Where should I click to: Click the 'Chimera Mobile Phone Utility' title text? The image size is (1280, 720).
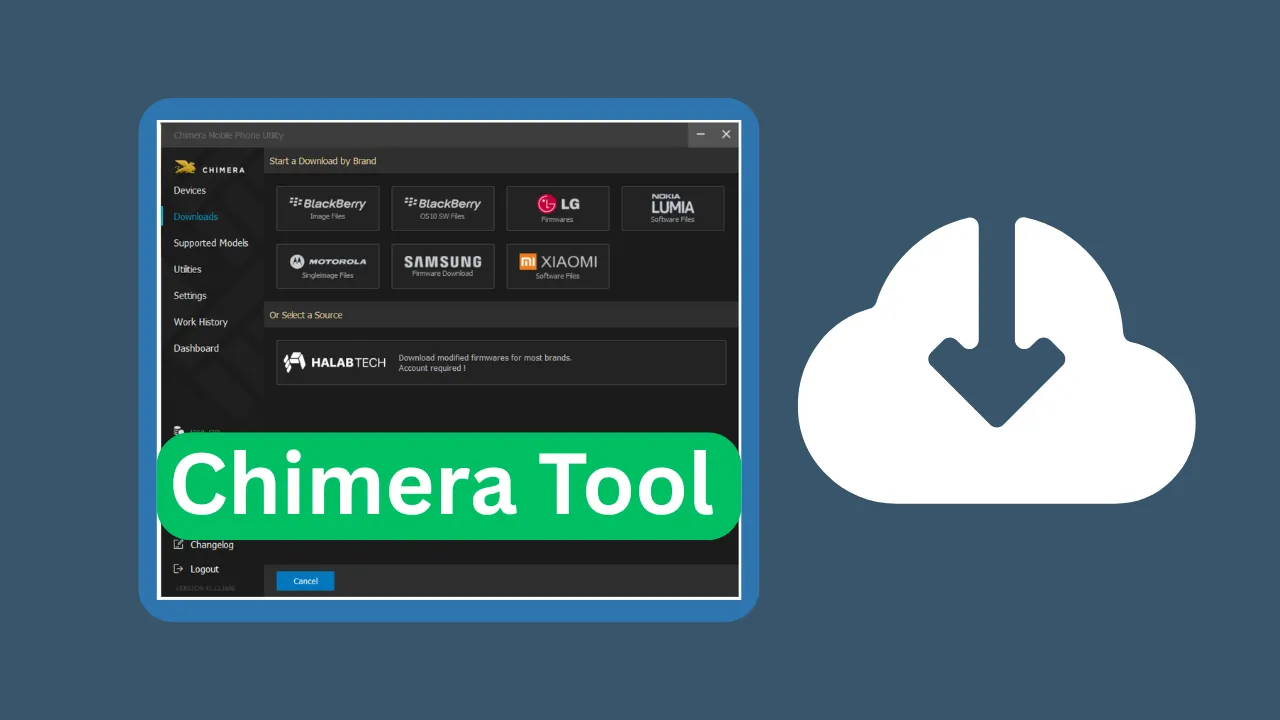tap(229, 135)
